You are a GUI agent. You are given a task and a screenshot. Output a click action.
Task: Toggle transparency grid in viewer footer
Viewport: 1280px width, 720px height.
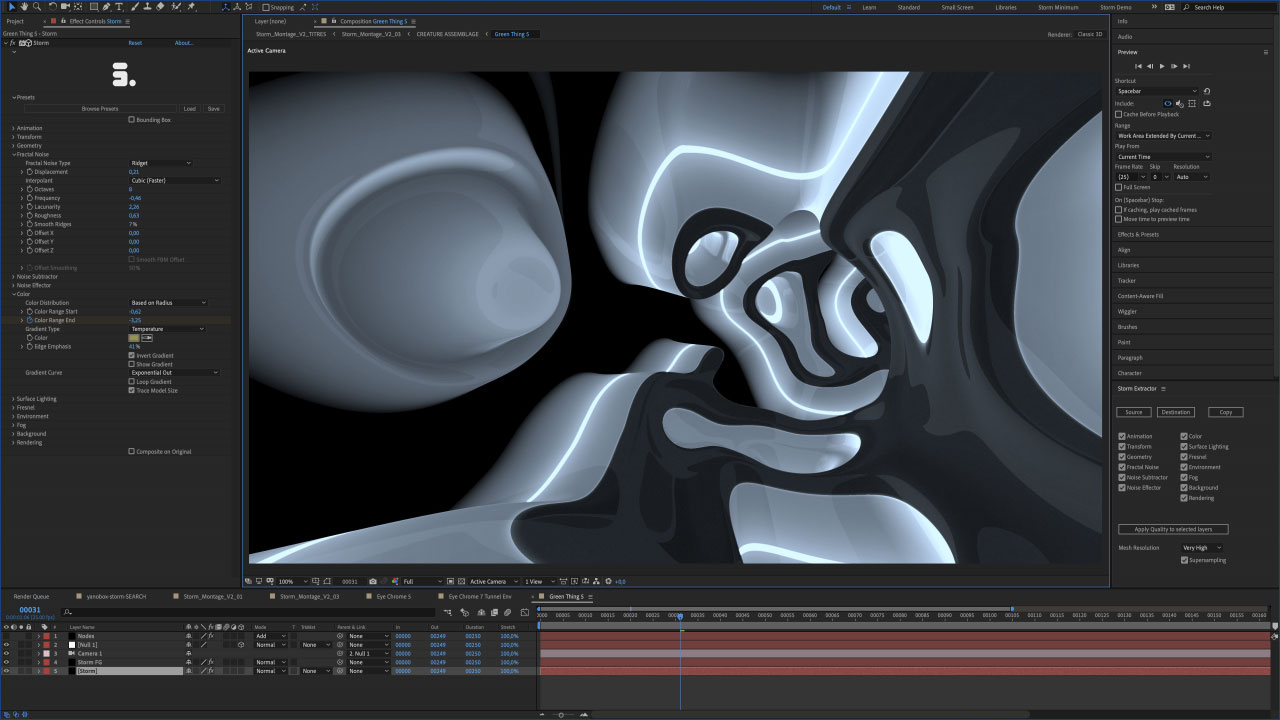point(461,581)
